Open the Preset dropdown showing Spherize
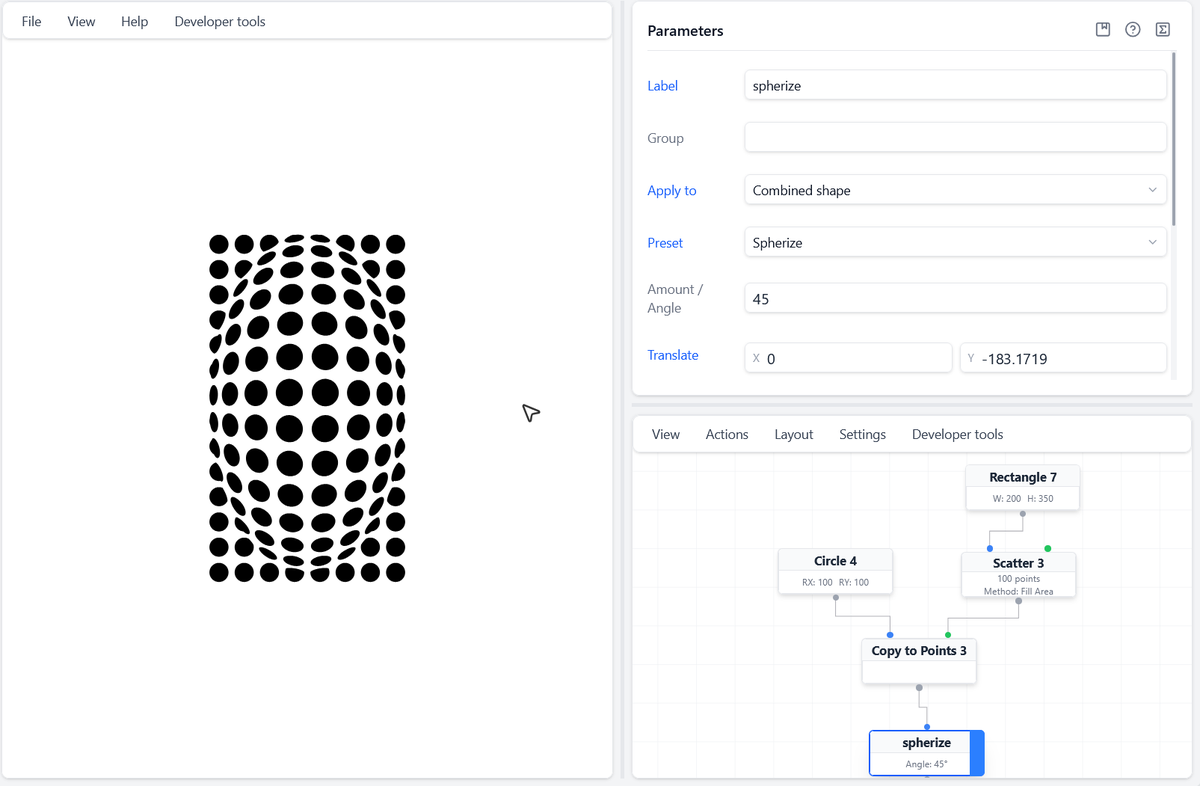The width and height of the screenshot is (1200, 786). pos(955,243)
